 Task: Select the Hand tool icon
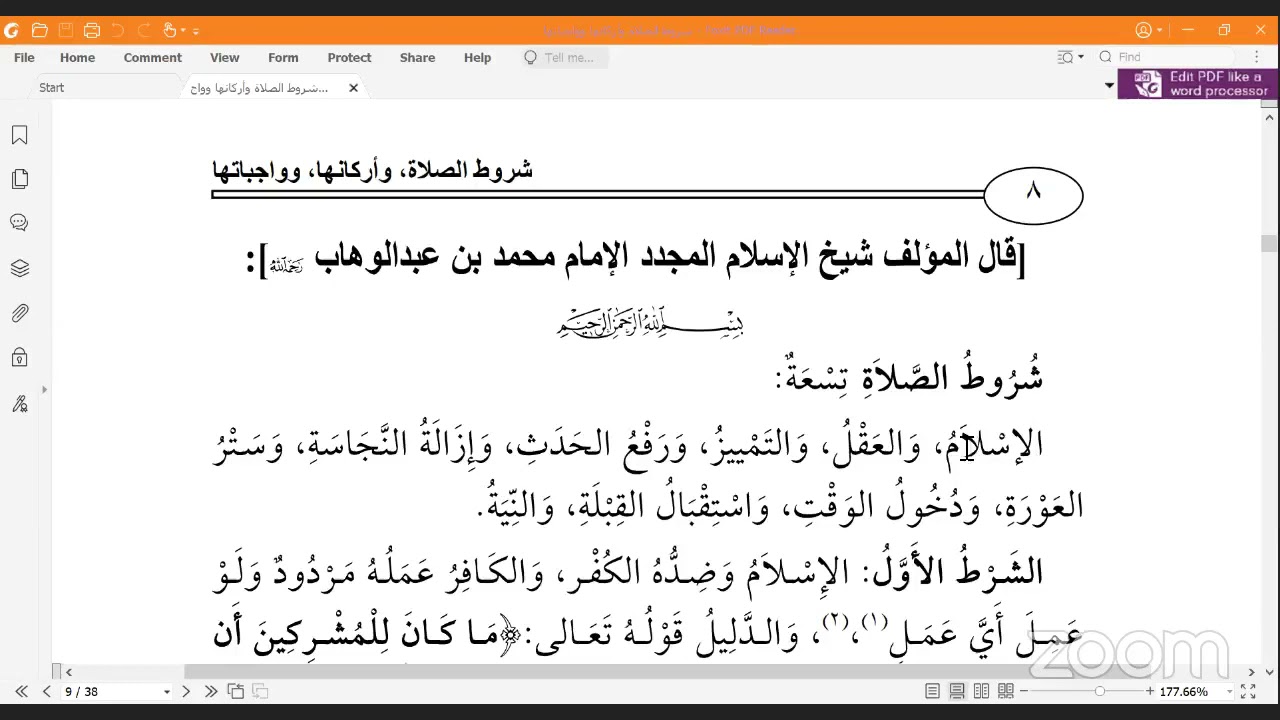point(169,30)
